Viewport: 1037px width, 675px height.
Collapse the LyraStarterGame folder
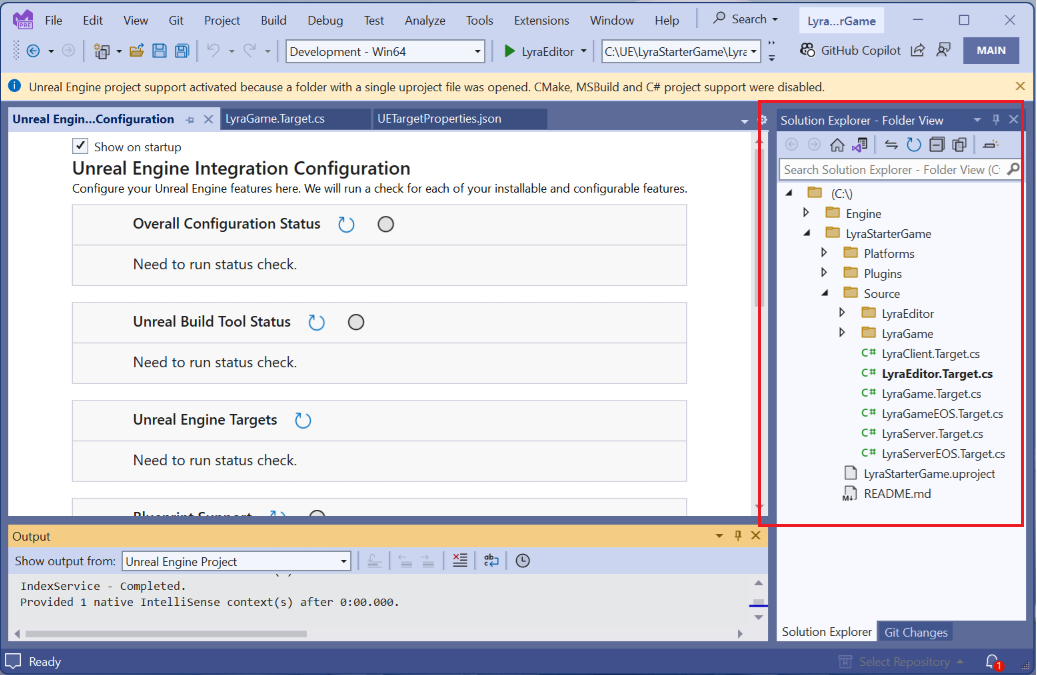(x=807, y=233)
